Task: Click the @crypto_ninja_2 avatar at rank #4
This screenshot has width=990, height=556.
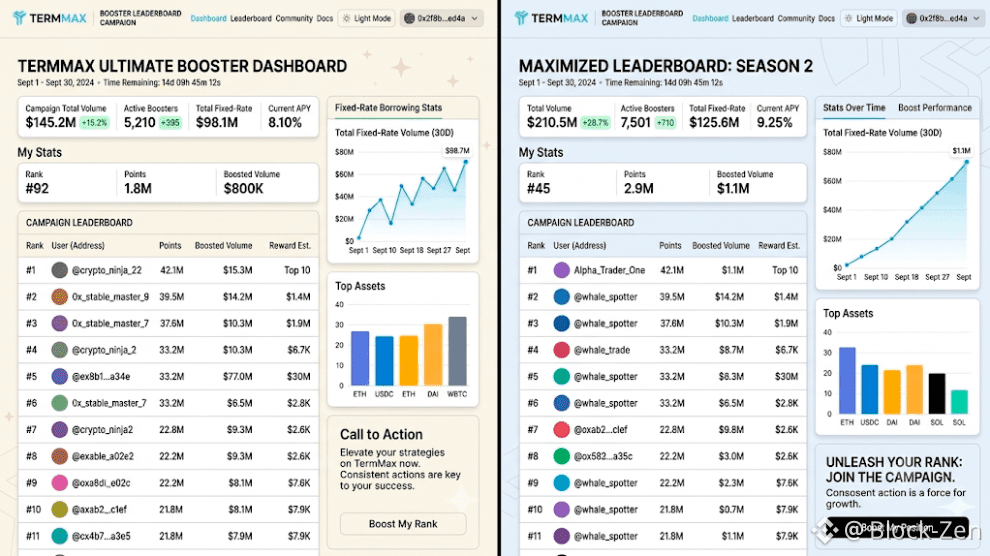Action: point(59,350)
